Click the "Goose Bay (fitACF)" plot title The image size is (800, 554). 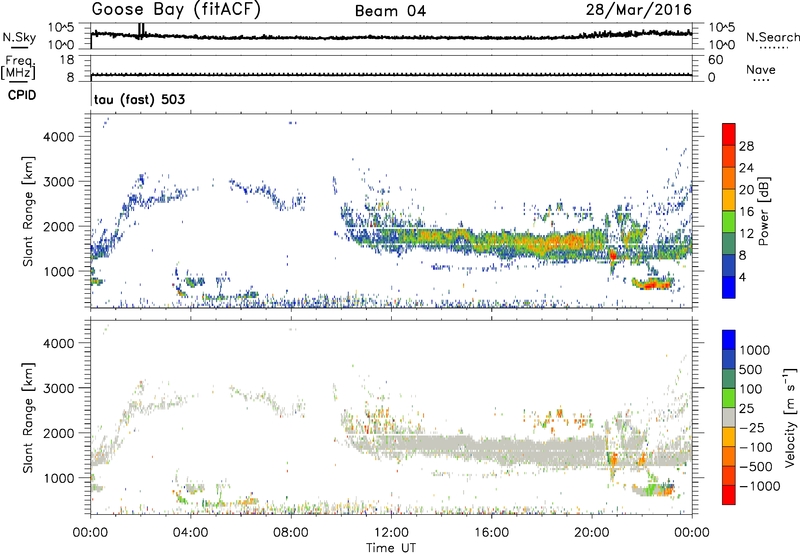tap(176, 10)
